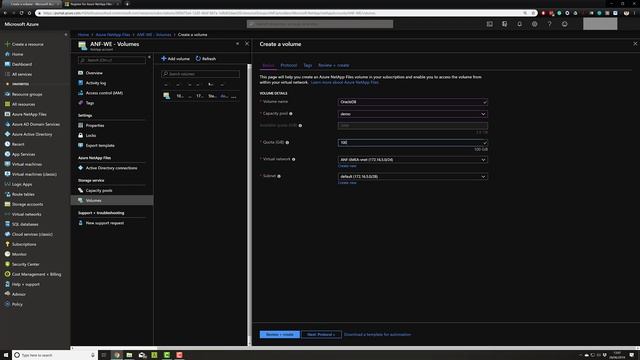Click Home in the breadcrumb
The image size is (640, 360).
pyautogui.click(x=83, y=35)
